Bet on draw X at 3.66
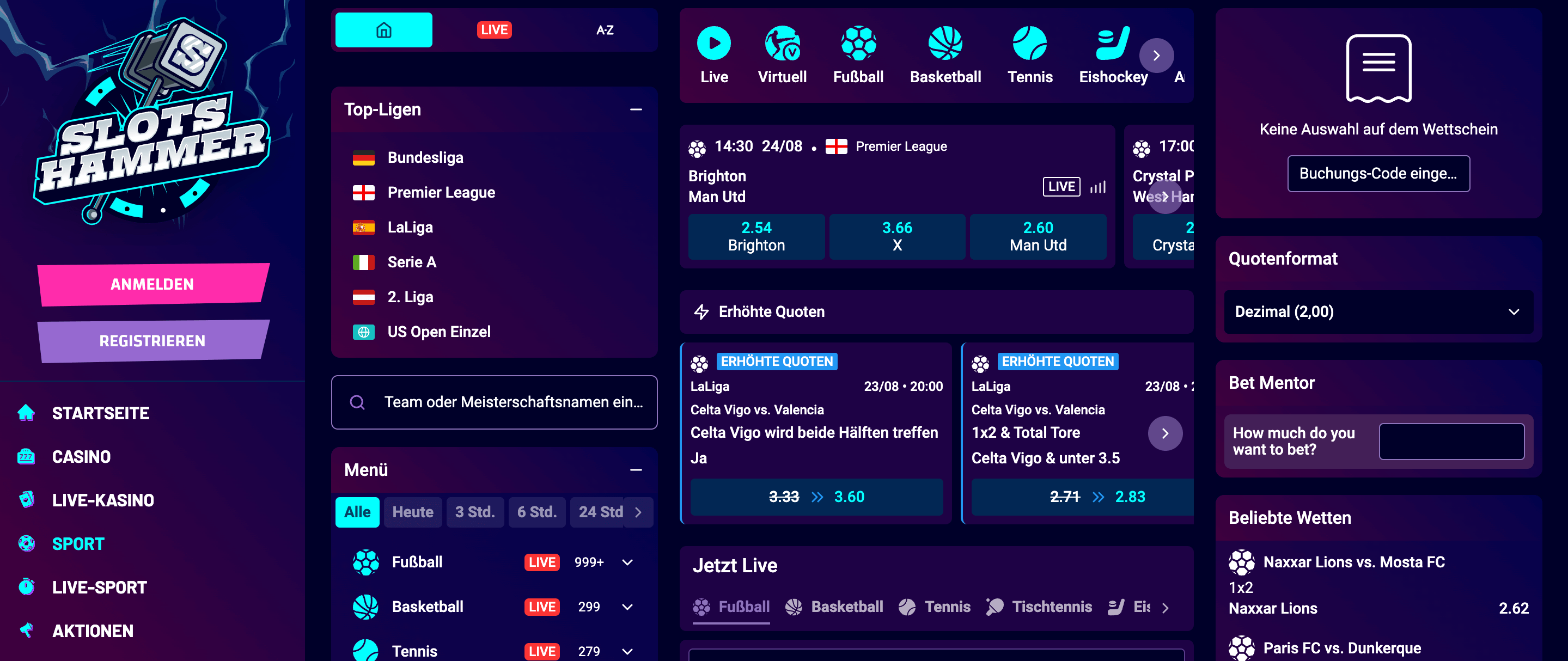This screenshot has height=661, width=1568. point(896,237)
